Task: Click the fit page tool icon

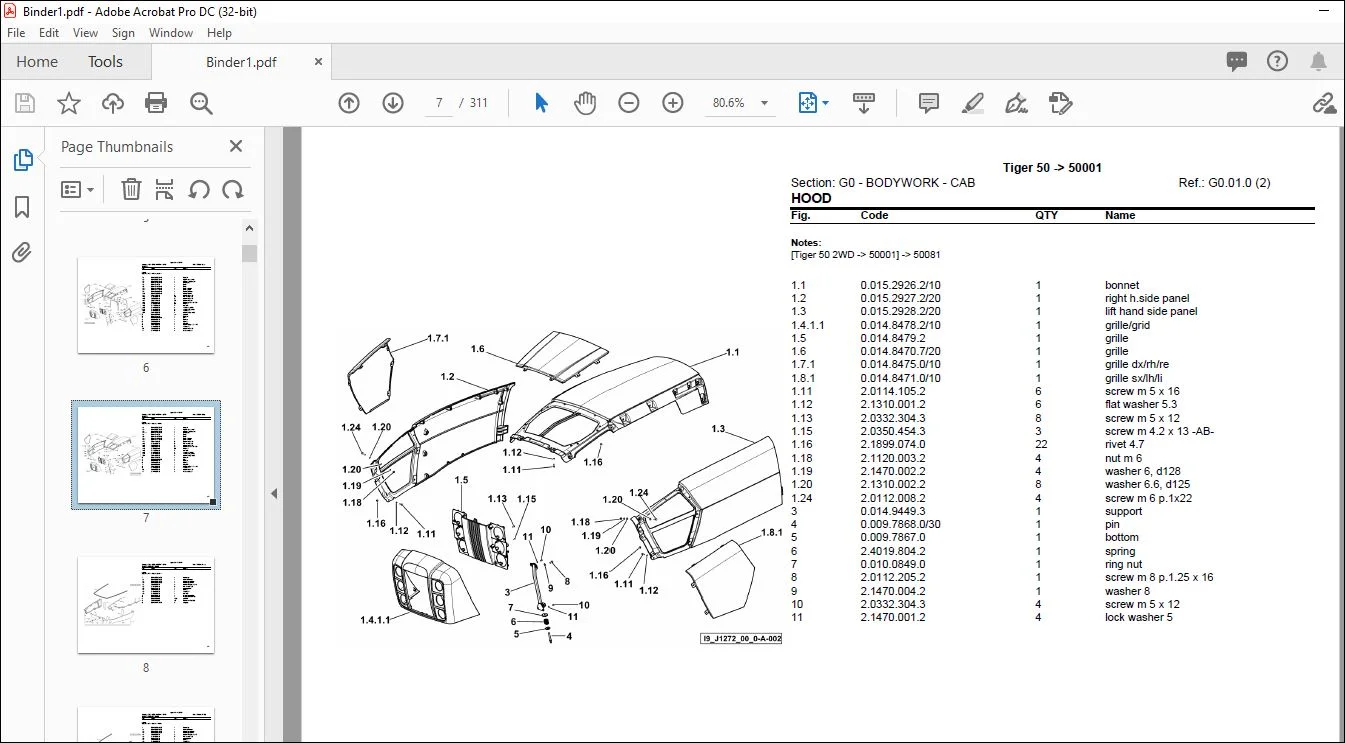Action: tap(808, 103)
